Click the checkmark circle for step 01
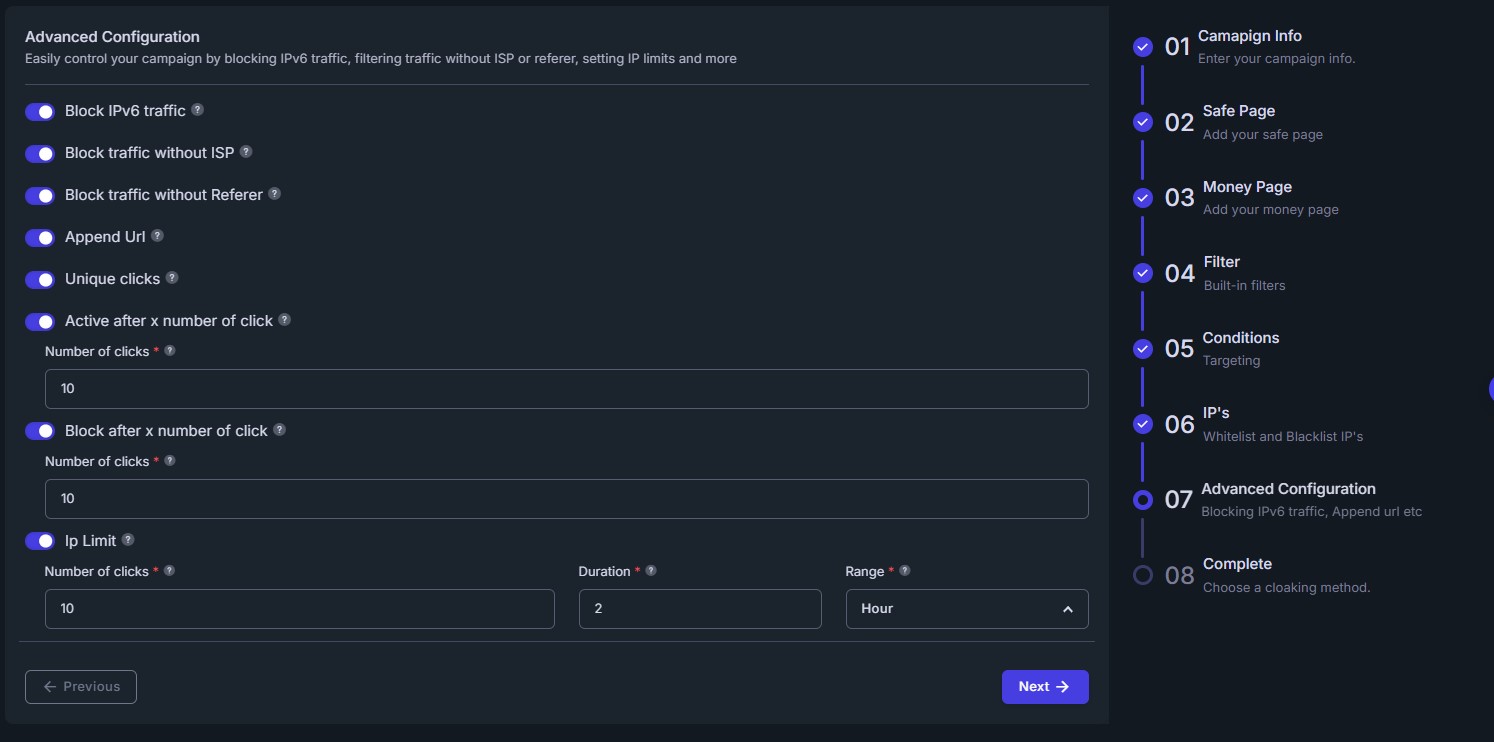 point(1143,47)
